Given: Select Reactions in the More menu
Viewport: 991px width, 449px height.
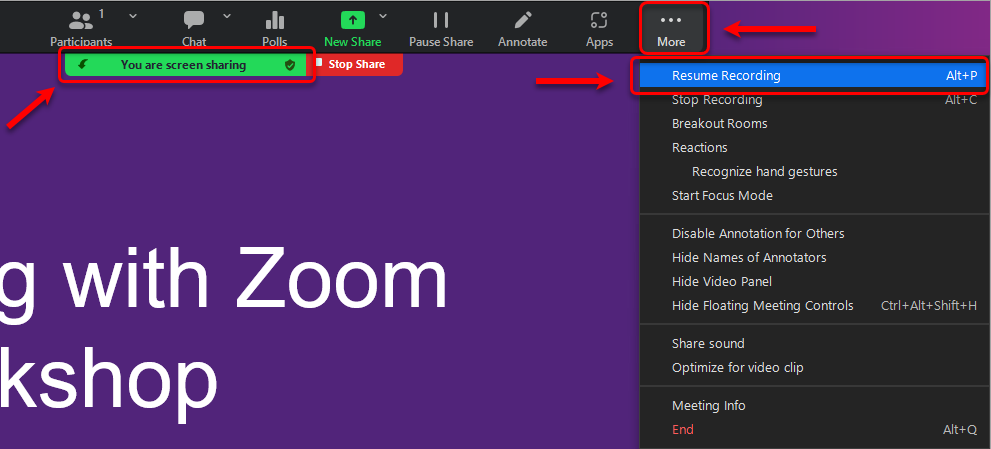Looking at the screenshot, I should [x=812, y=148].
